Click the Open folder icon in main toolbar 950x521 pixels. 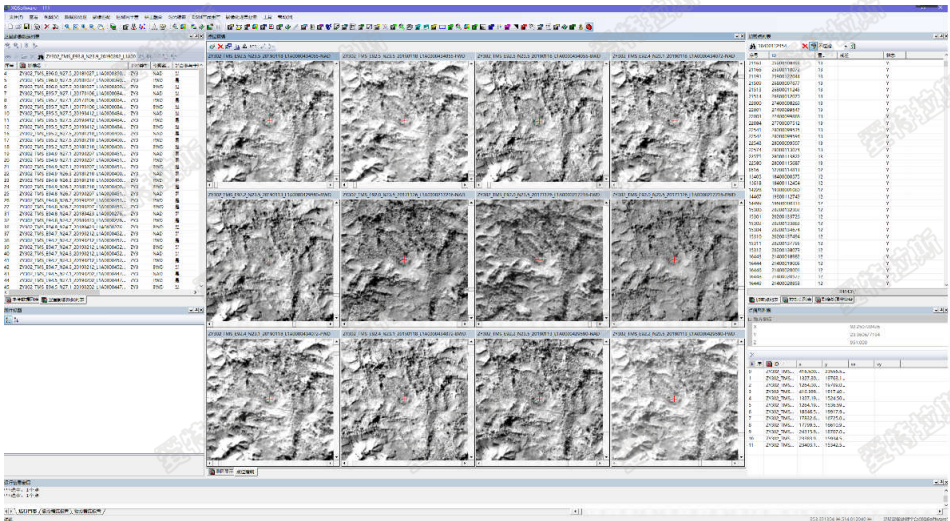pos(17,26)
